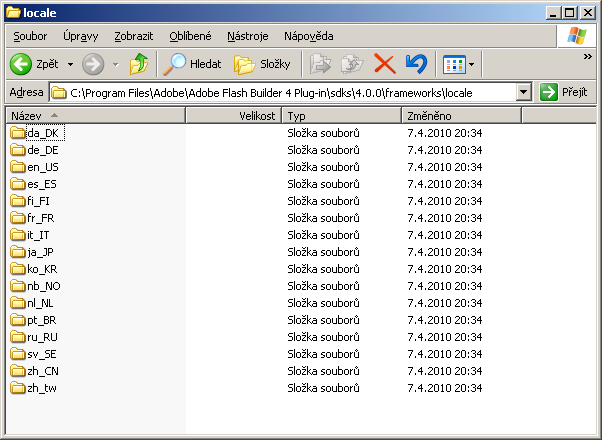Click modified date of nl_NL row
Image resolution: width=602 pixels, height=440 pixels.
[445, 303]
